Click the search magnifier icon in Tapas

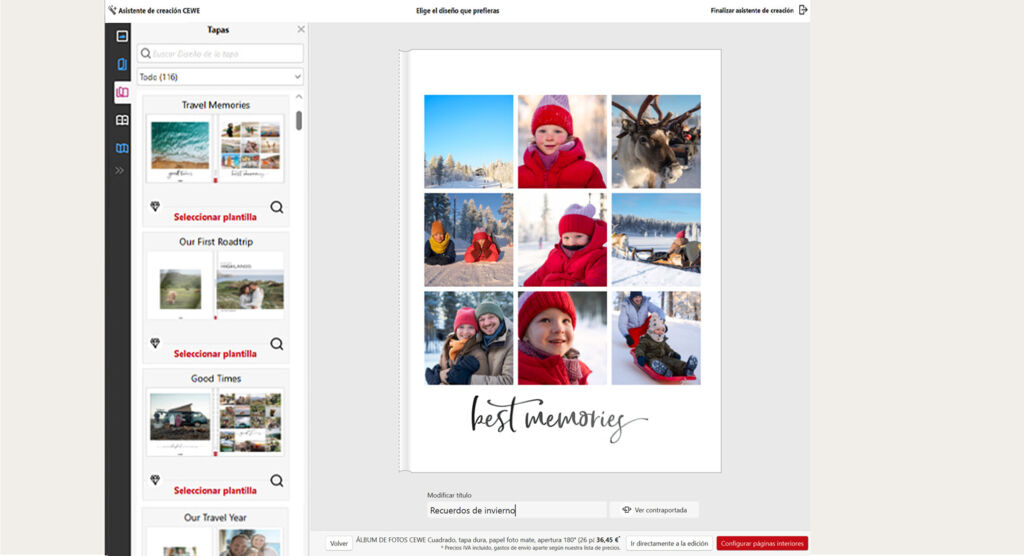(x=146, y=54)
